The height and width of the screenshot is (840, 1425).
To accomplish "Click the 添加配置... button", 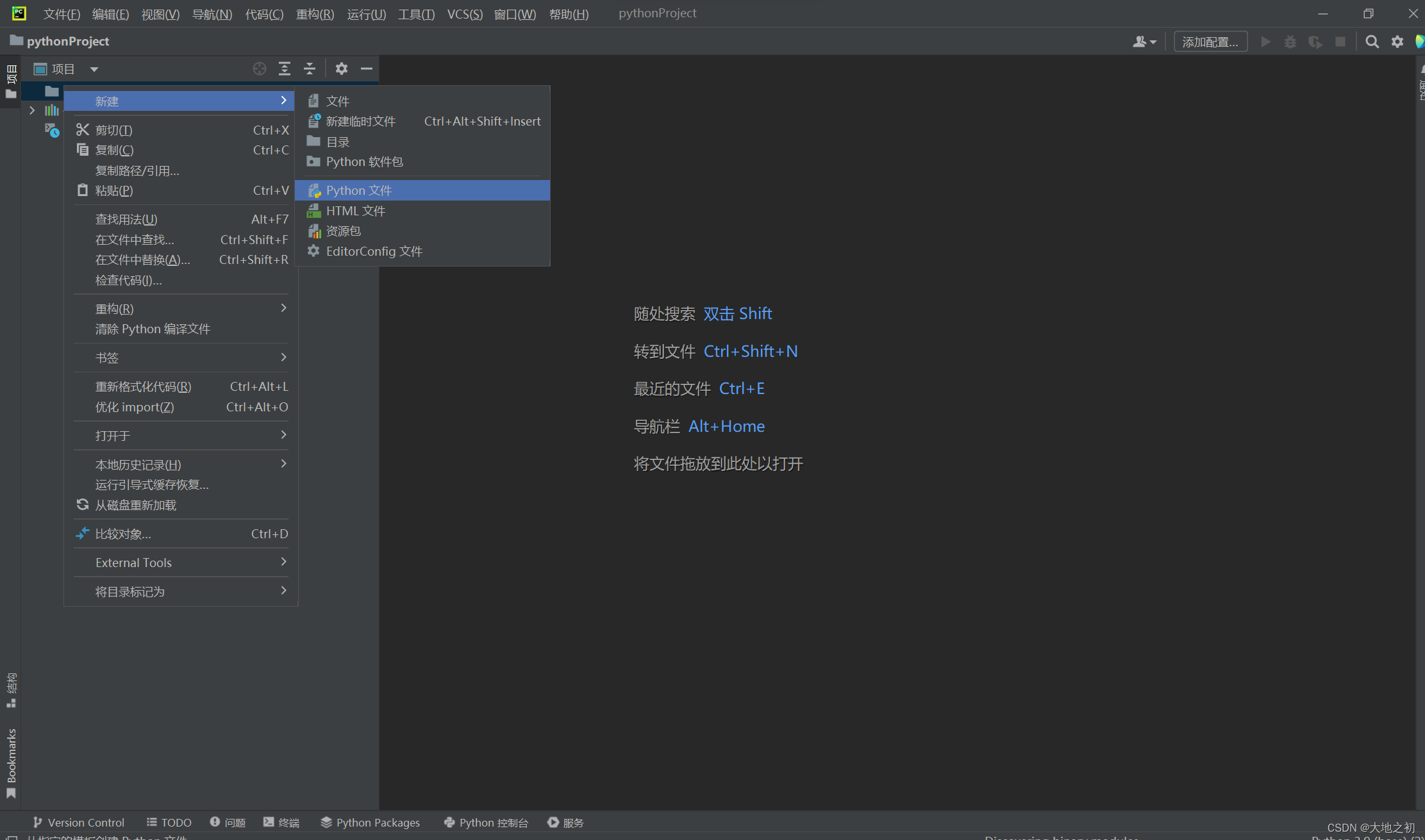I will tap(1210, 42).
